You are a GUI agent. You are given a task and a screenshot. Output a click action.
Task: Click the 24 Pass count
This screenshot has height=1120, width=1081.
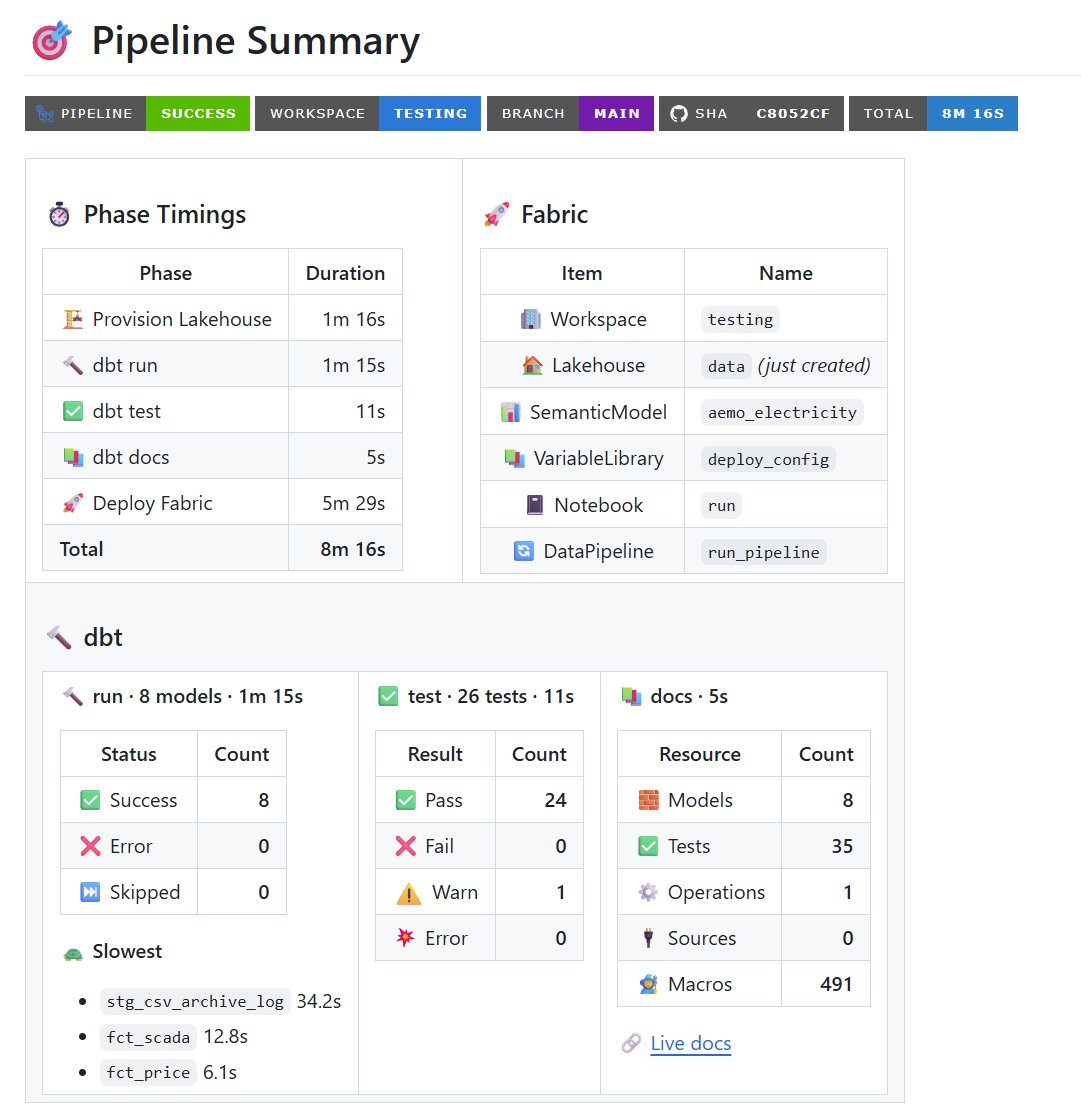point(555,800)
